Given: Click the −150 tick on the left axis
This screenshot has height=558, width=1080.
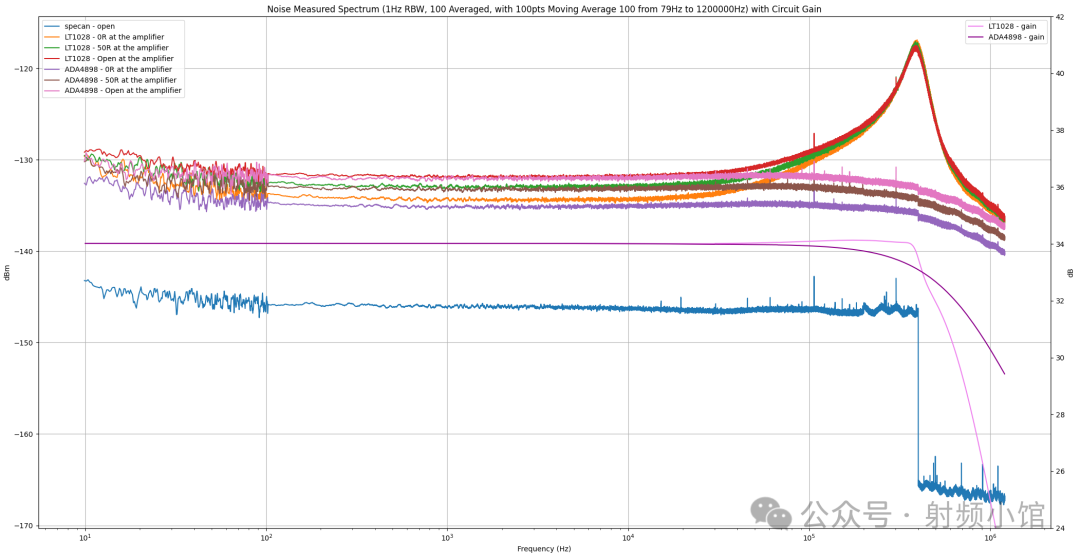Looking at the screenshot, I should click(22, 343).
